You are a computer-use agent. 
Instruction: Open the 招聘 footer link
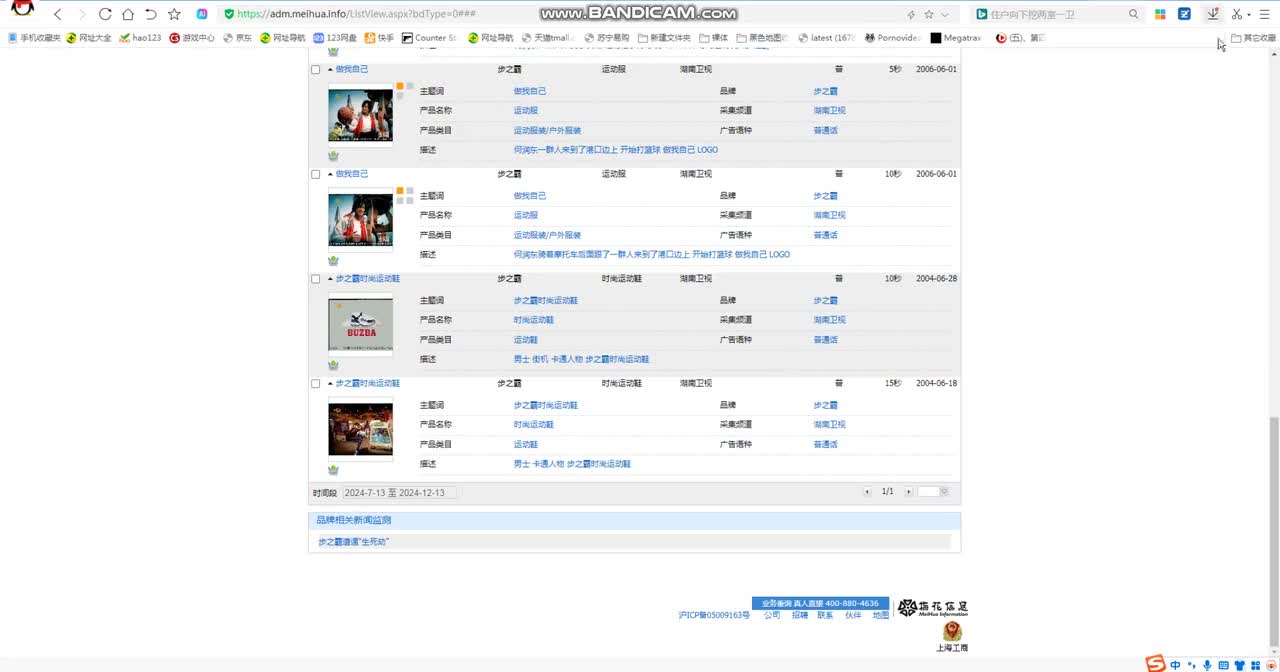(x=800, y=616)
